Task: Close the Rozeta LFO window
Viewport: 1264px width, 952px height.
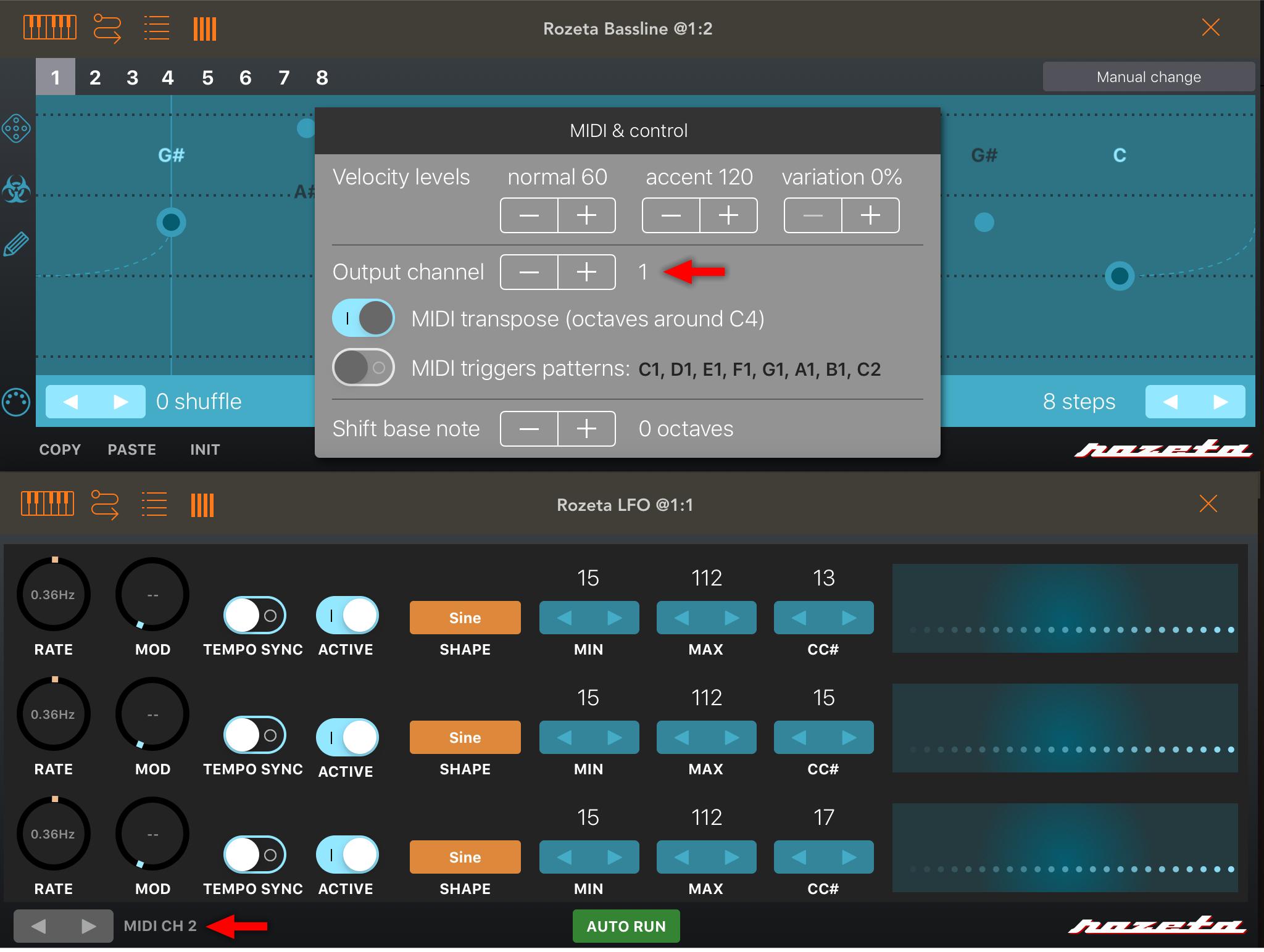Action: click(1208, 503)
